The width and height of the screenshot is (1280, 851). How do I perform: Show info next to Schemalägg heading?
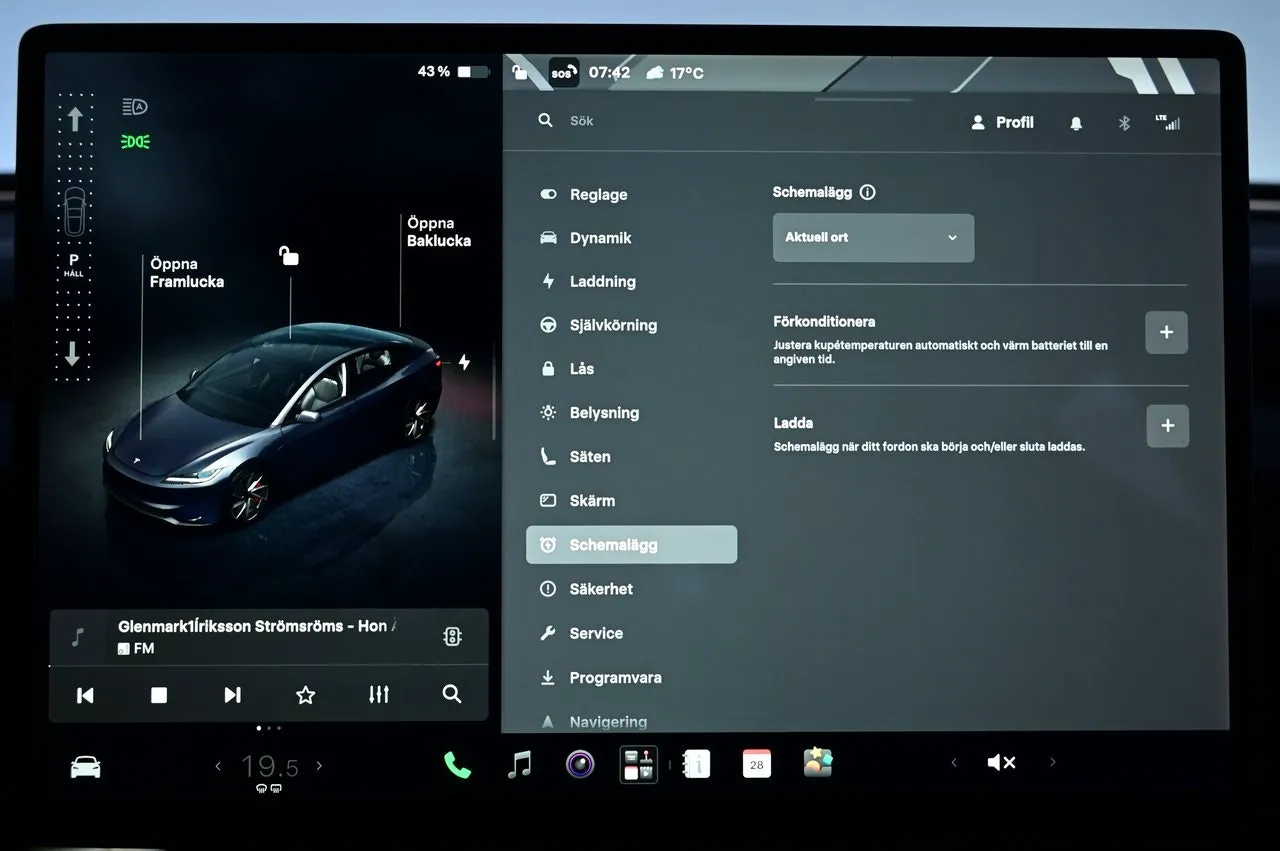click(x=867, y=192)
